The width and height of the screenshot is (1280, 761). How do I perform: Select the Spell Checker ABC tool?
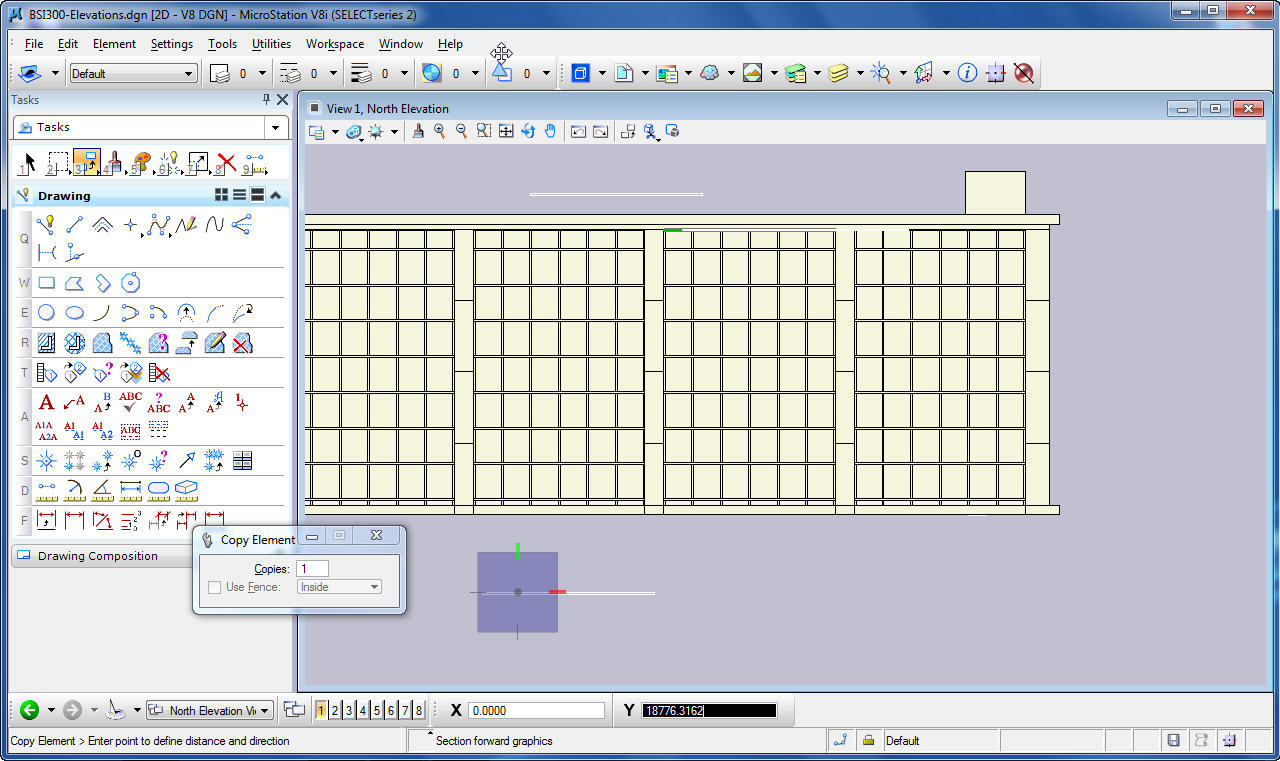(x=131, y=403)
